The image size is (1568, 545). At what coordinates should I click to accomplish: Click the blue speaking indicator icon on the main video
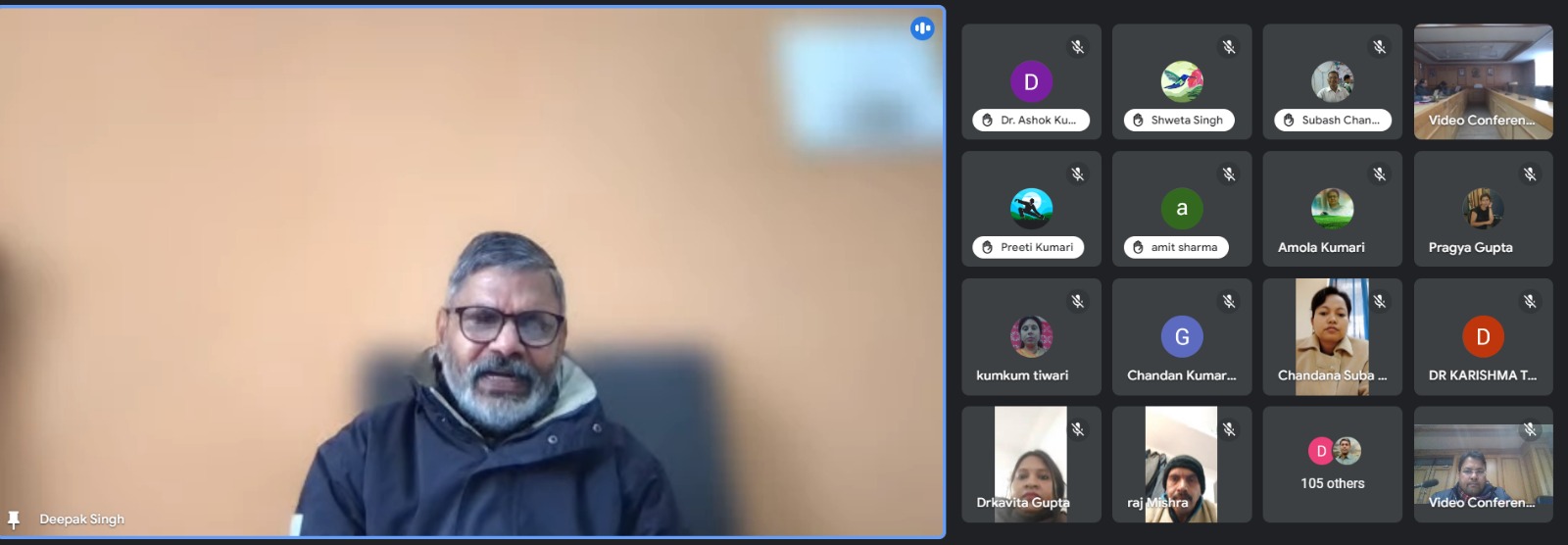coord(922,28)
